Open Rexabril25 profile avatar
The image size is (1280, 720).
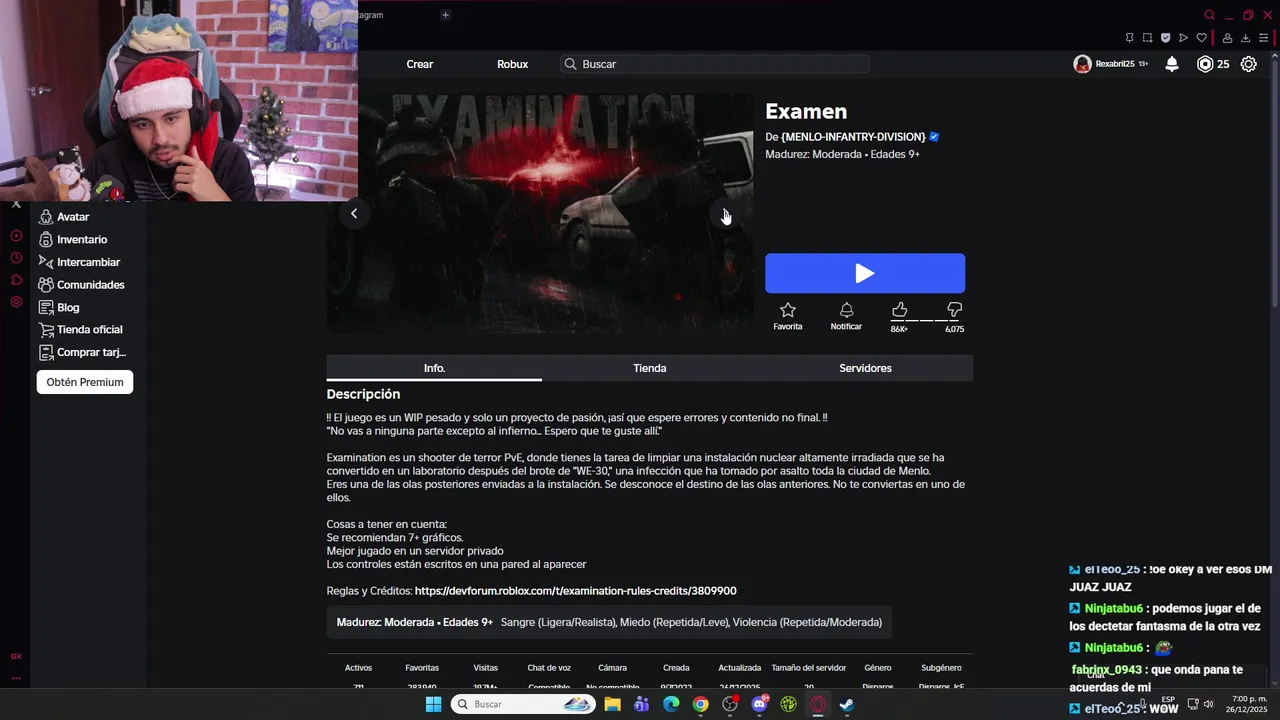[1082, 64]
